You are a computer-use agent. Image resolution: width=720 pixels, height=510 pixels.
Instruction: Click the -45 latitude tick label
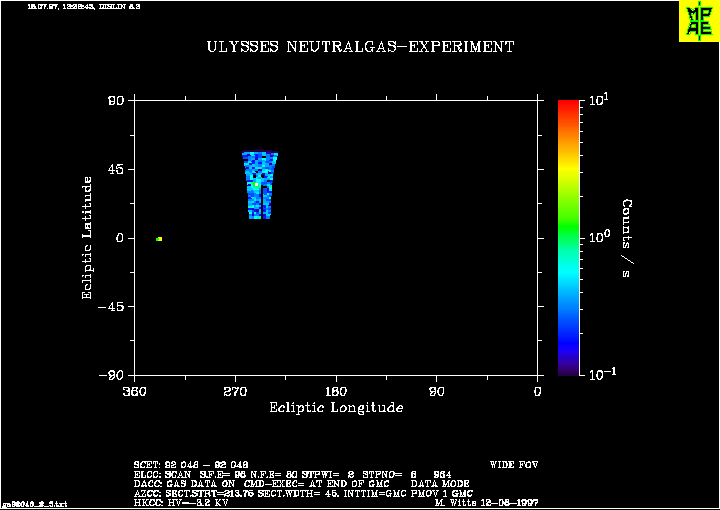112,307
